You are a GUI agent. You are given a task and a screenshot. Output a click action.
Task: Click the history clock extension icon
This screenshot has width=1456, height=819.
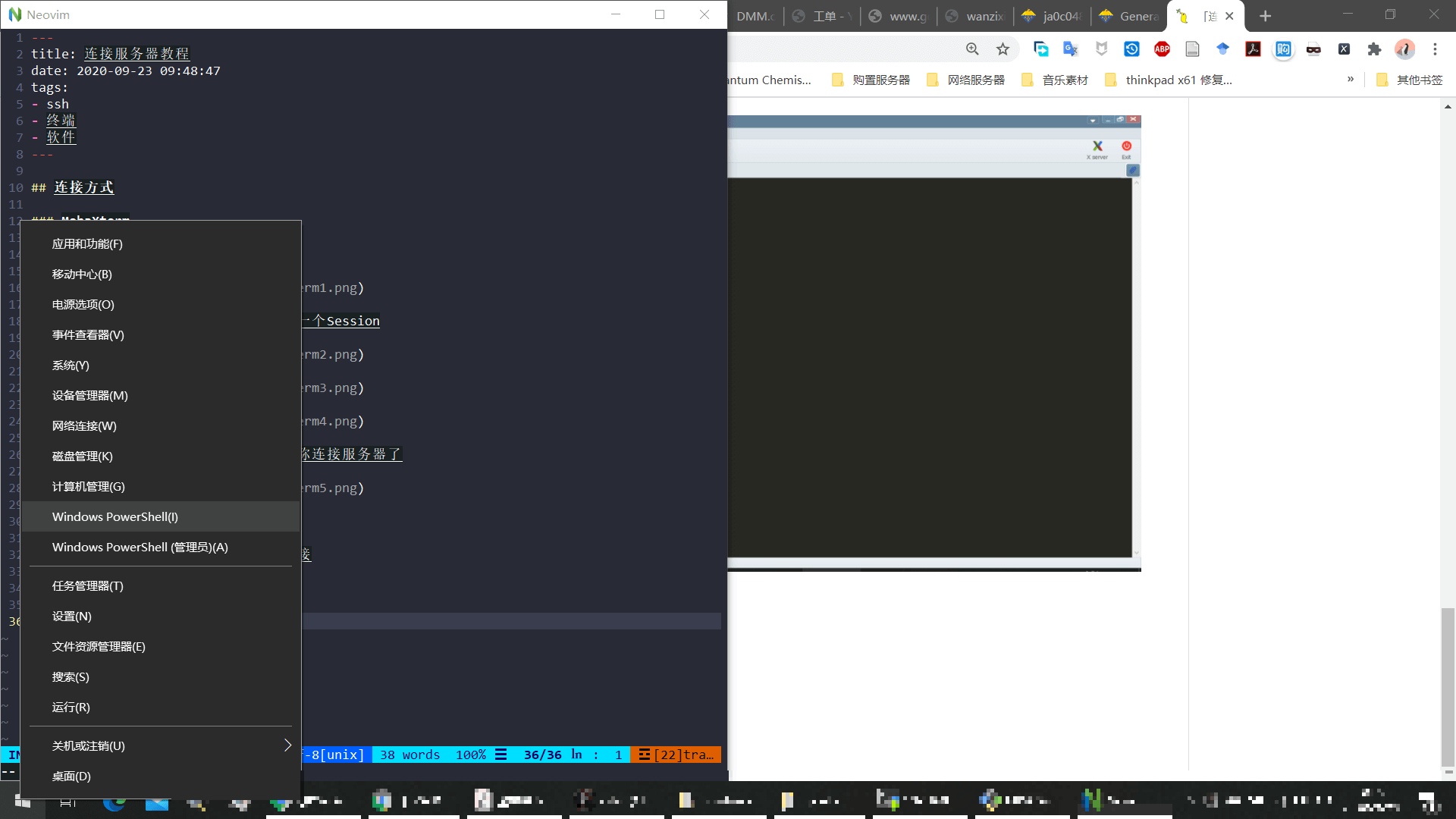(1131, 49)
